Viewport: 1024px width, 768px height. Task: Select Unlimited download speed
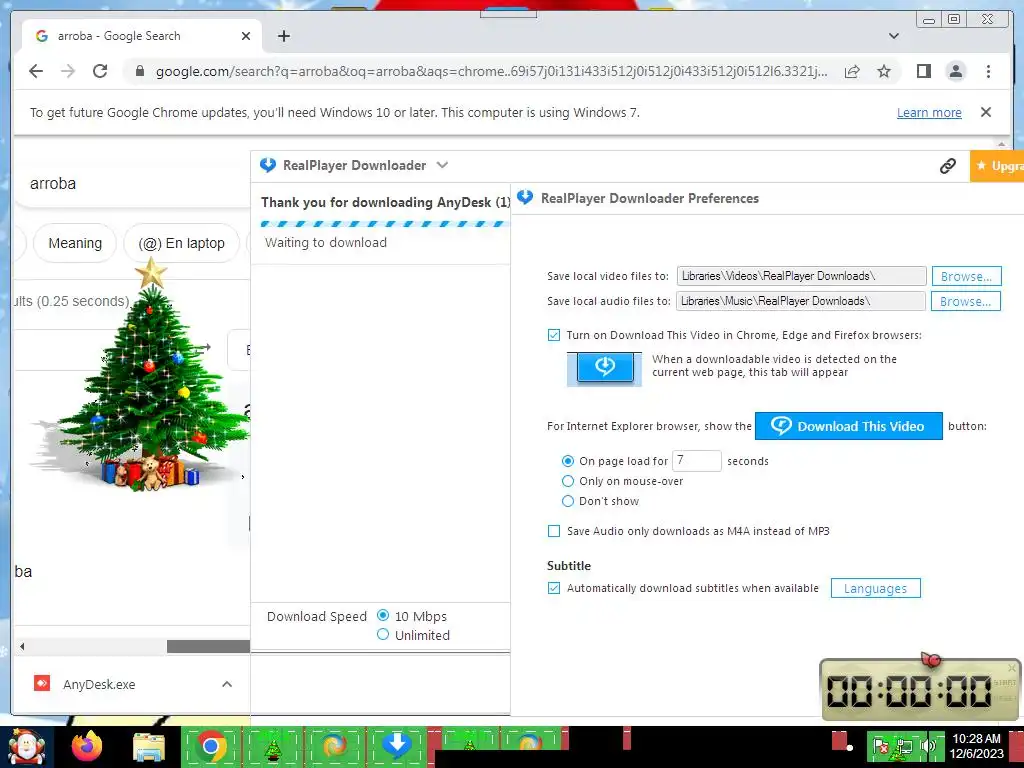(383, 635)
